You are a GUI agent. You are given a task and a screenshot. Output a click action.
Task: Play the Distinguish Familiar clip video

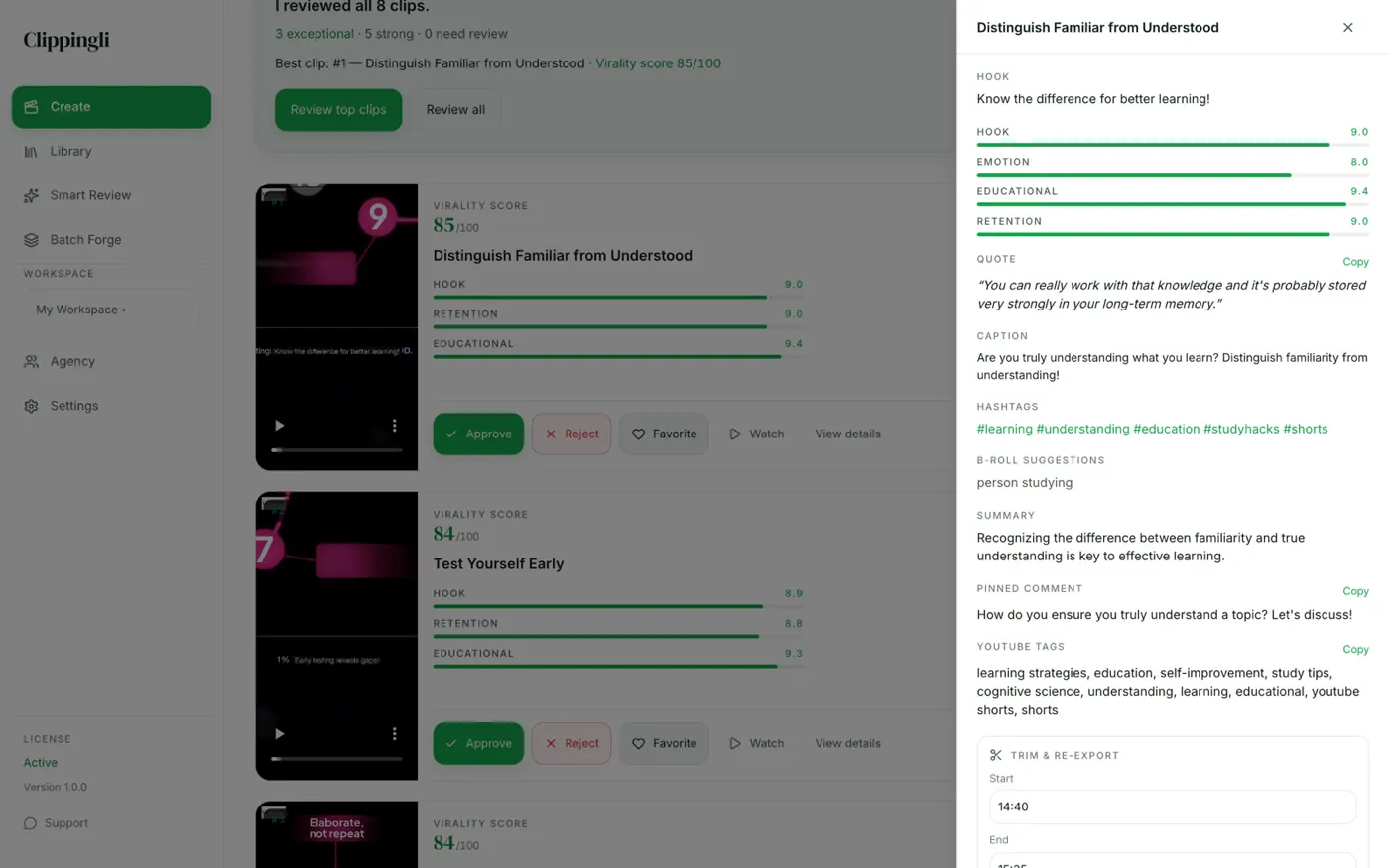pyautogui.click(x=279, y=426)
